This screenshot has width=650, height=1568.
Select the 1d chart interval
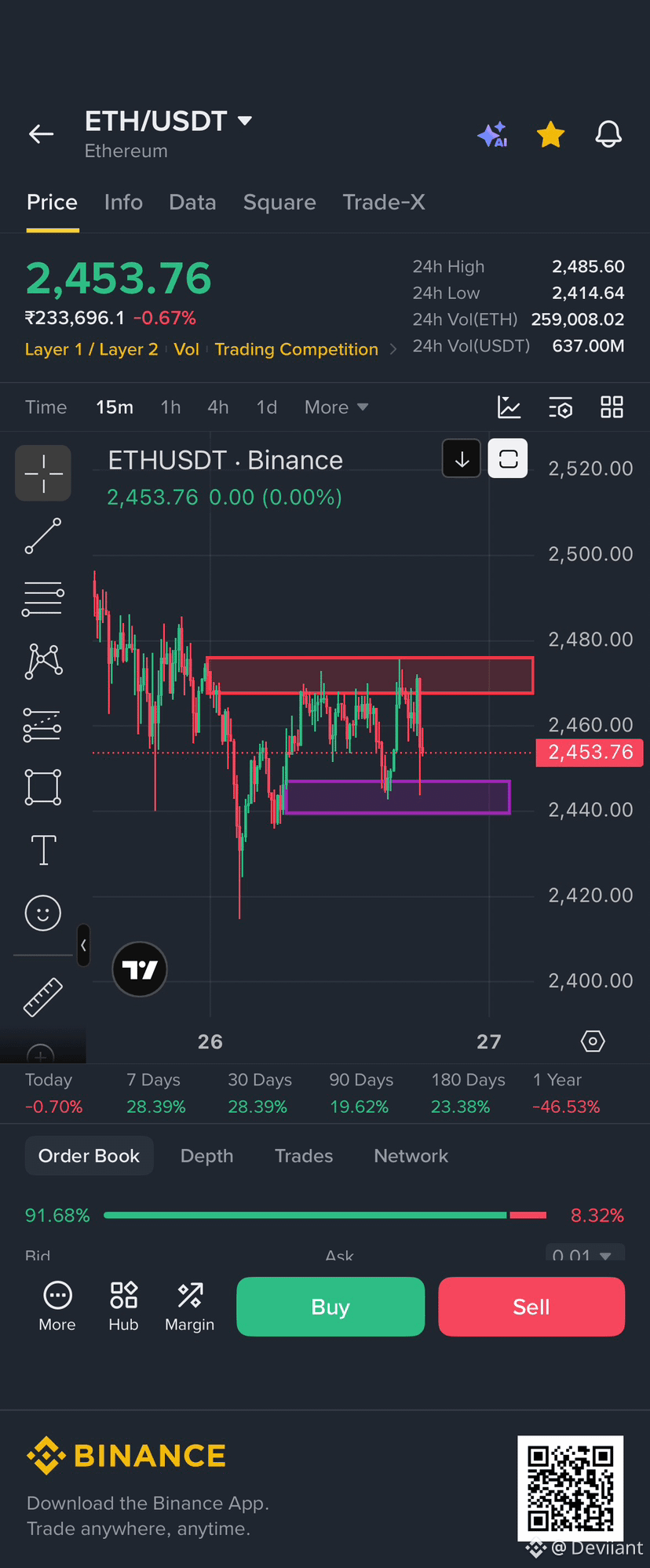267,407
